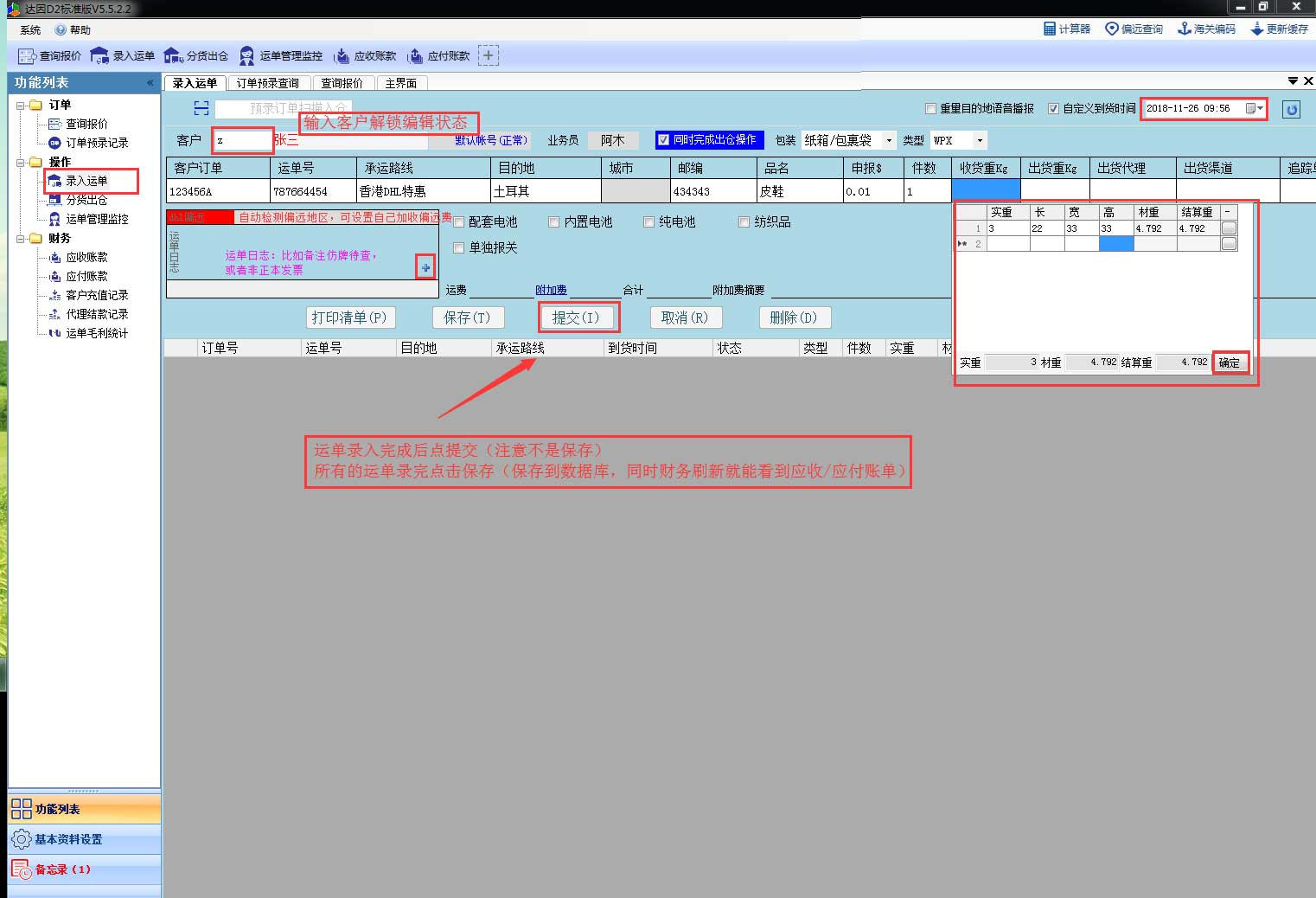The width and height of the screenshot is (1316, 898).
Task: Click the 查询报价 toolbar icon
Action: 28,56
